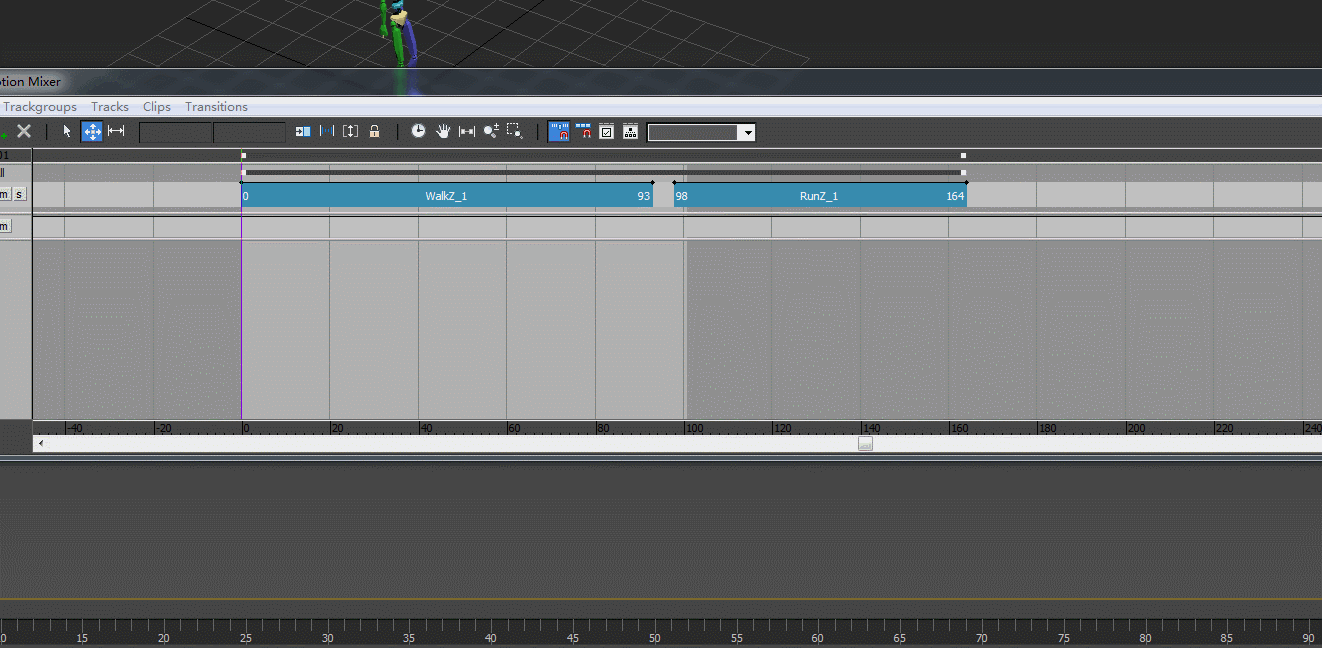Viewport: 1322px width, 648px height.
Task: Toggle the Snap Clips magnet icon
Action: point(583,131)
